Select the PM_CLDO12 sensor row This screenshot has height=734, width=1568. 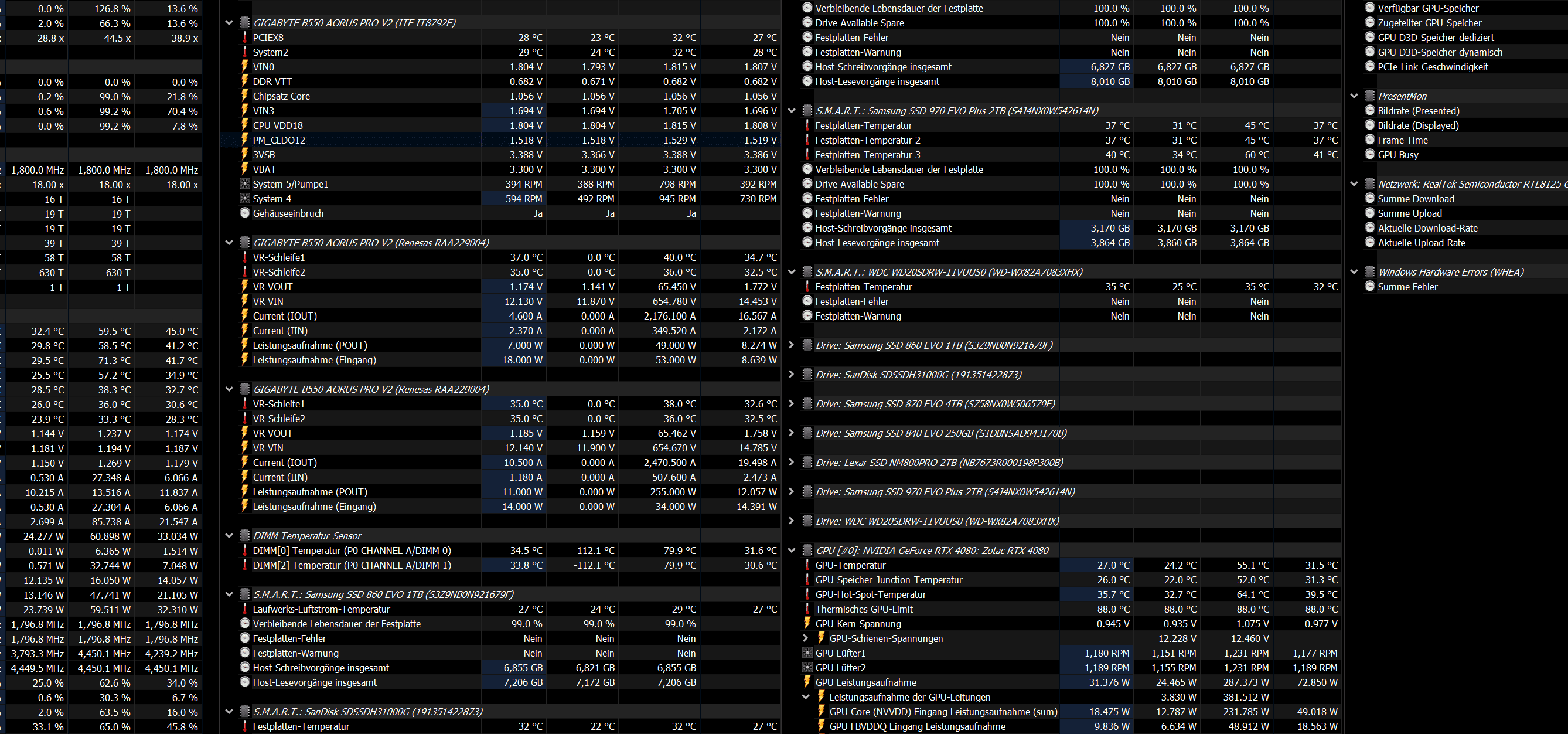click(279, 140)
